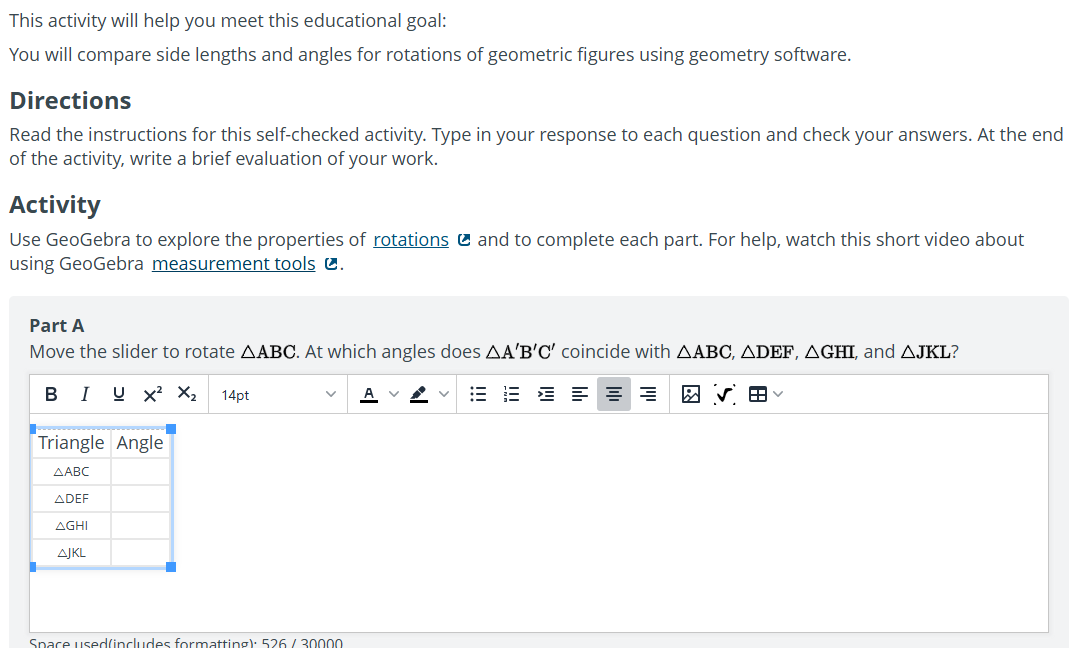This screenshot has width=1077, height=648.
Task: Insert a numbered list
Action: coord(512,394)
